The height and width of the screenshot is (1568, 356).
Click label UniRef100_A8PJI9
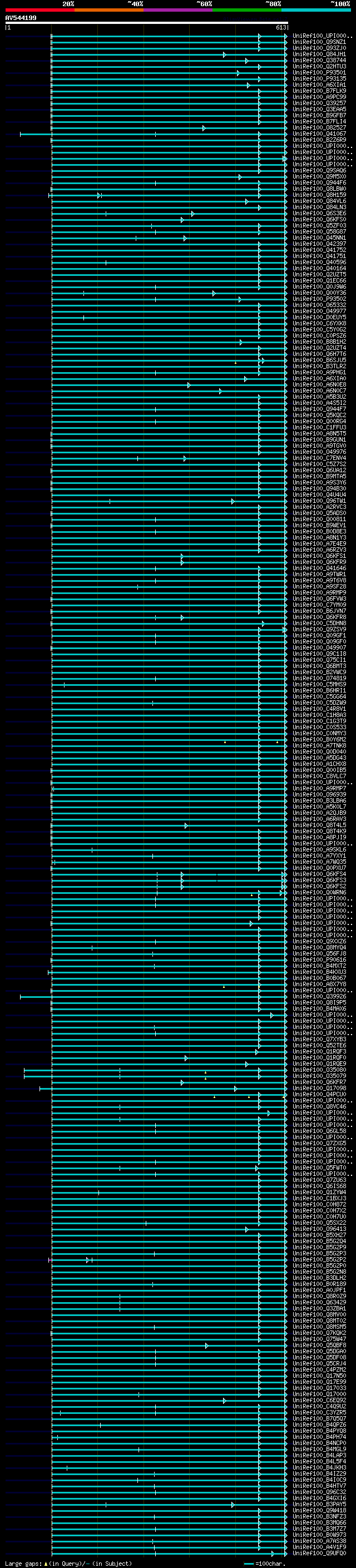tap(319, 837)
